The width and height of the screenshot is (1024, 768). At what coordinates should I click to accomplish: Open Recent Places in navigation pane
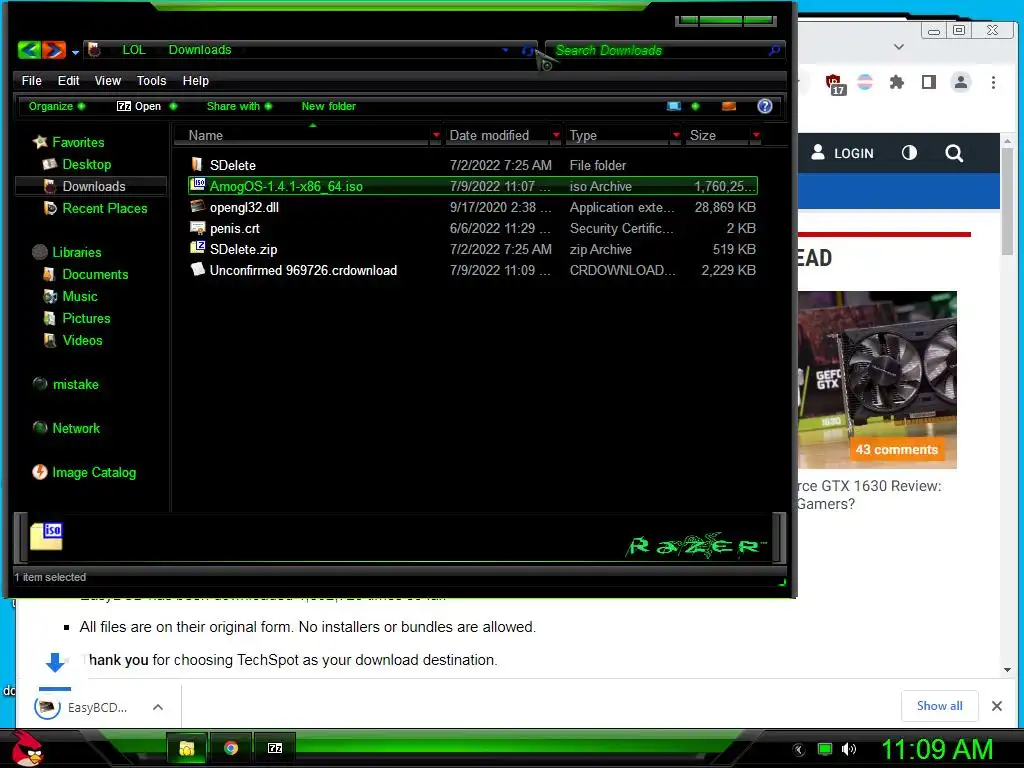(x=104, y=208)
